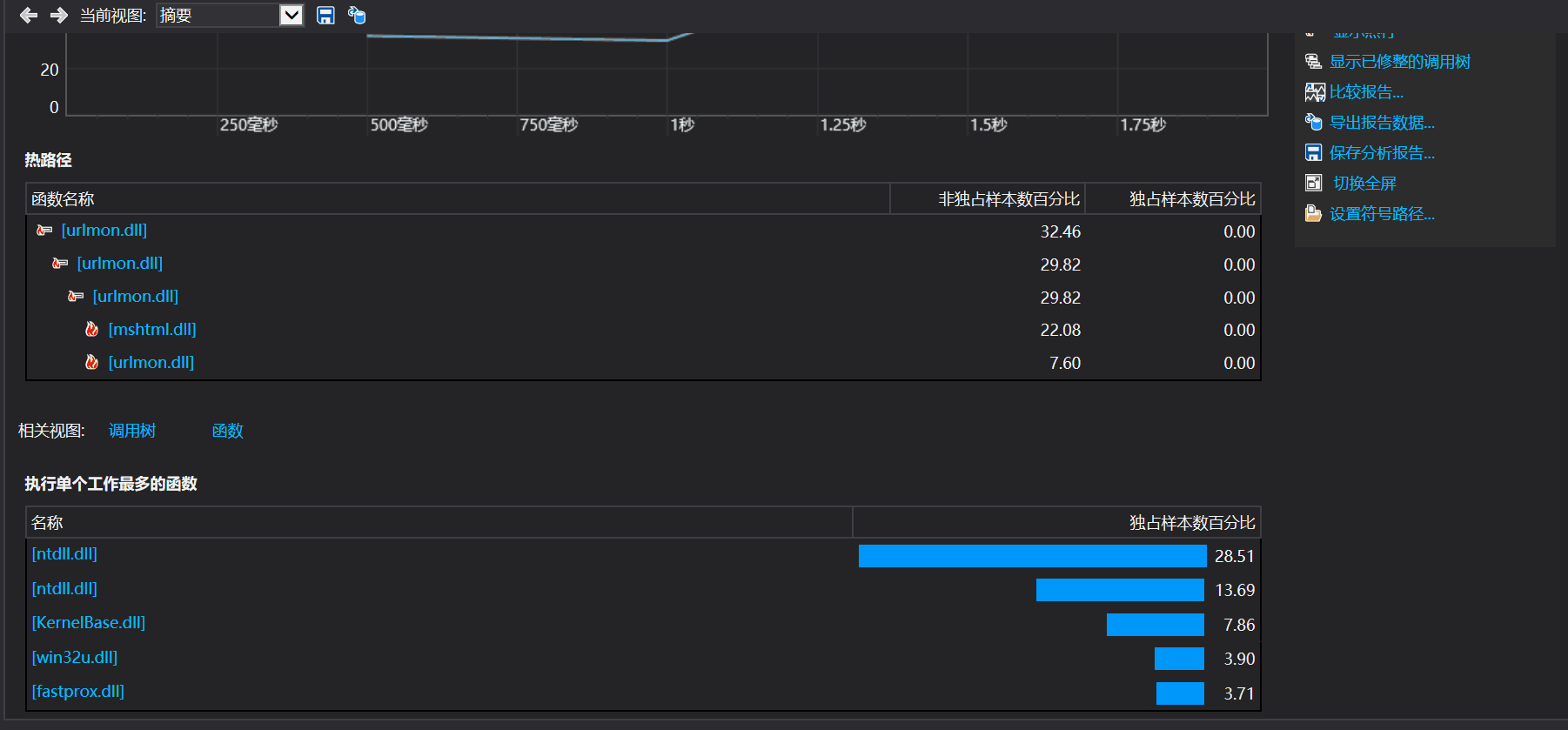Click hot path arrow icon of 32.46 row
This screenshot has width=1568, height=730.
click(44, 231)
